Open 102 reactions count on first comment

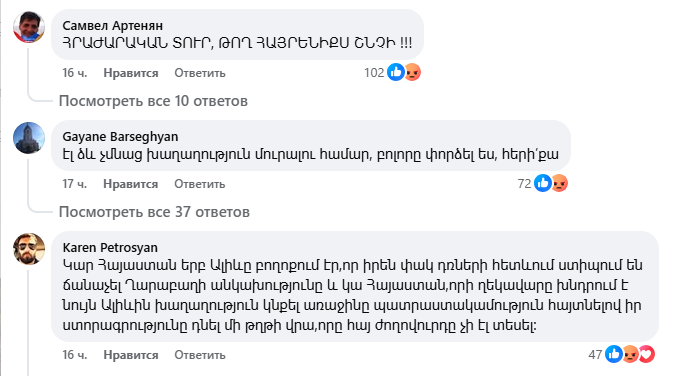tap(374, 72)
